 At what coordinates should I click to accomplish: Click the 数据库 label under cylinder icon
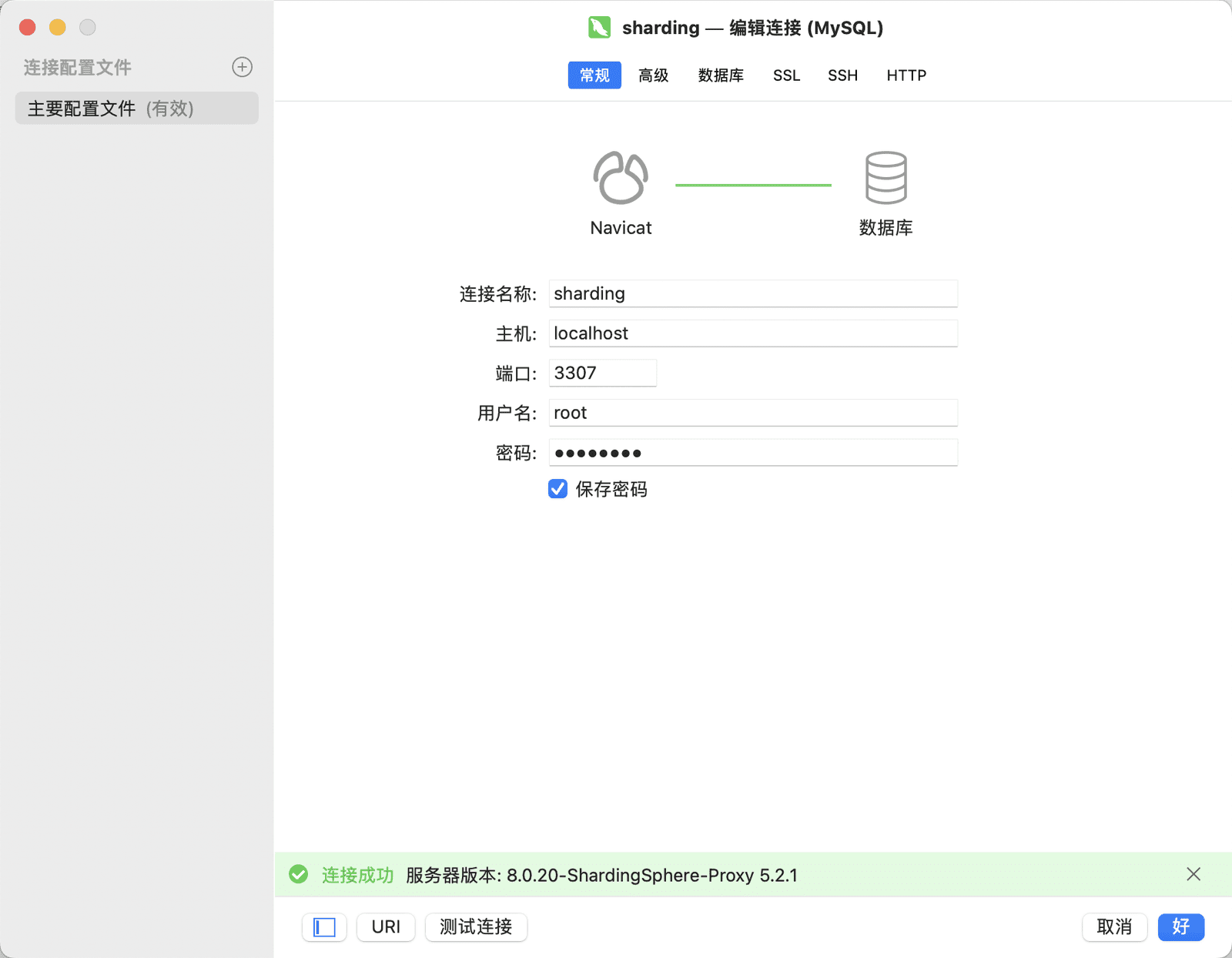pyautogui.click(x=886, y=228)
